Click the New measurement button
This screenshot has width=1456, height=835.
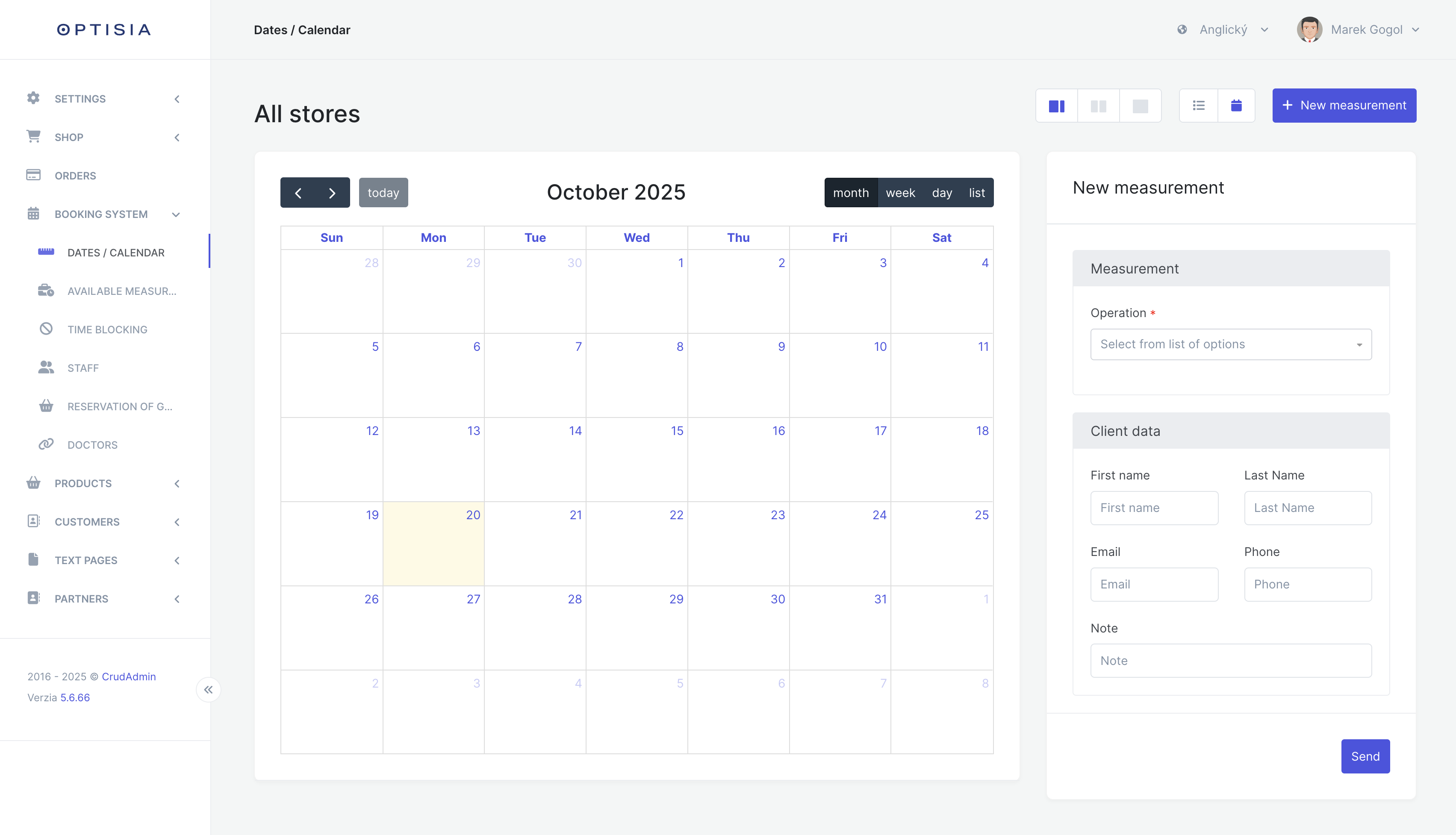[1344, 106]
